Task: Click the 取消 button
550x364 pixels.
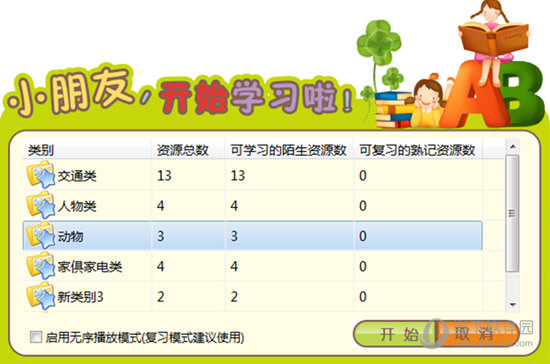Action: click(x=478, y=333)
